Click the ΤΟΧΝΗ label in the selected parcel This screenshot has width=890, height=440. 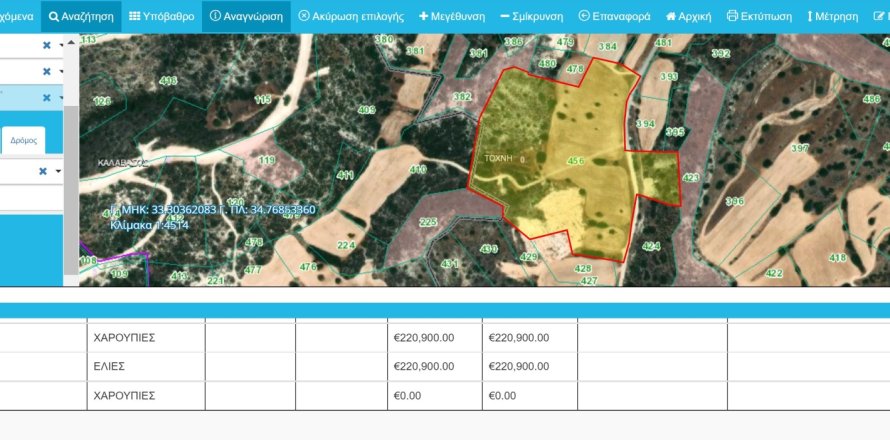[x=498, y=160]
